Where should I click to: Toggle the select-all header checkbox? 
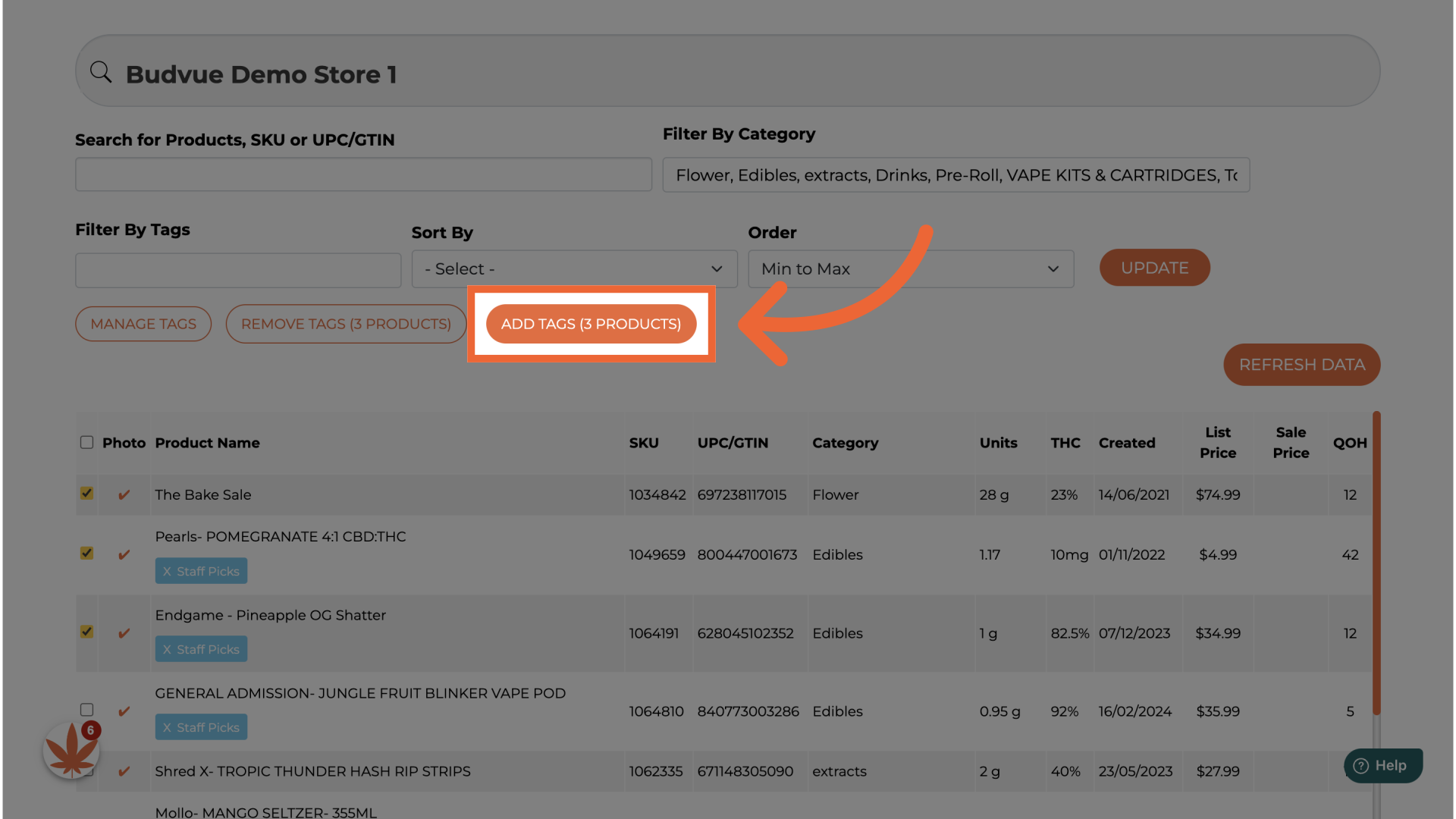87,442
